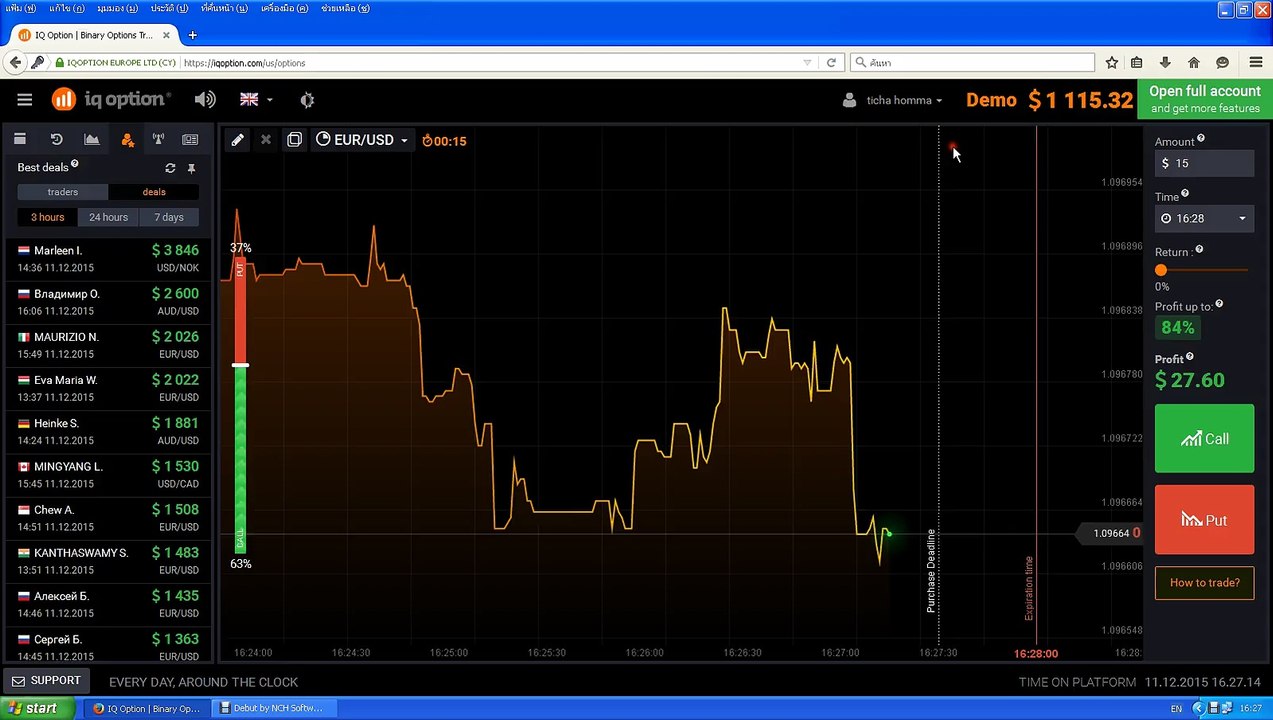Open the browser downloads arrow icon
1273x720 pixels.
click(1165, 62)
